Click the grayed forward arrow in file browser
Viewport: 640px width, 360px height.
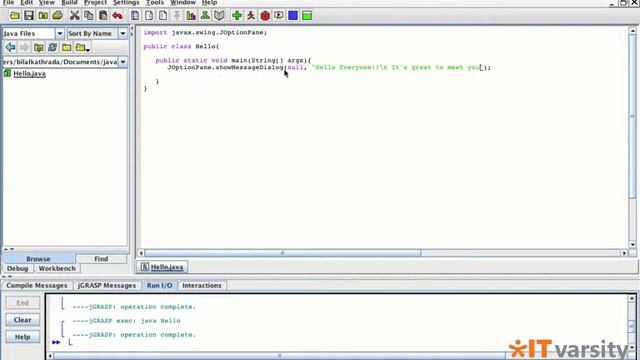24,47
